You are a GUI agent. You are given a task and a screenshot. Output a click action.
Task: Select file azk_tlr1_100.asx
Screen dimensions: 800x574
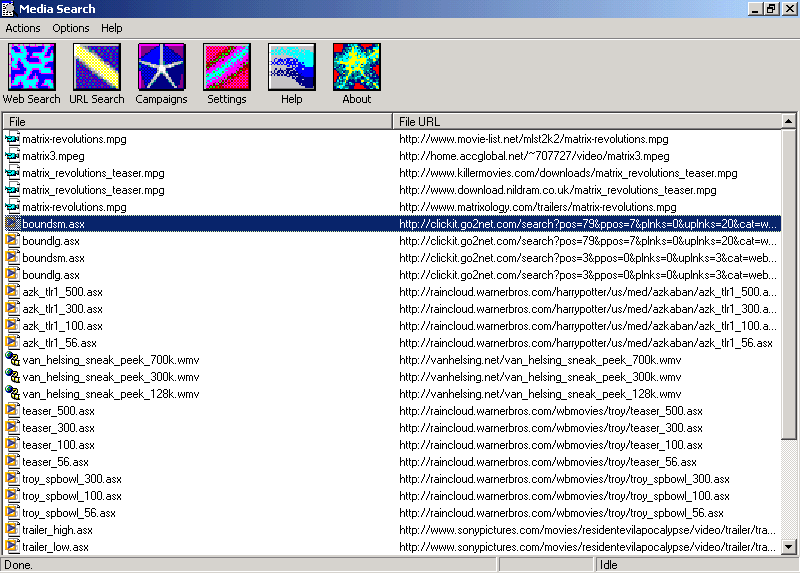(62, 326)
